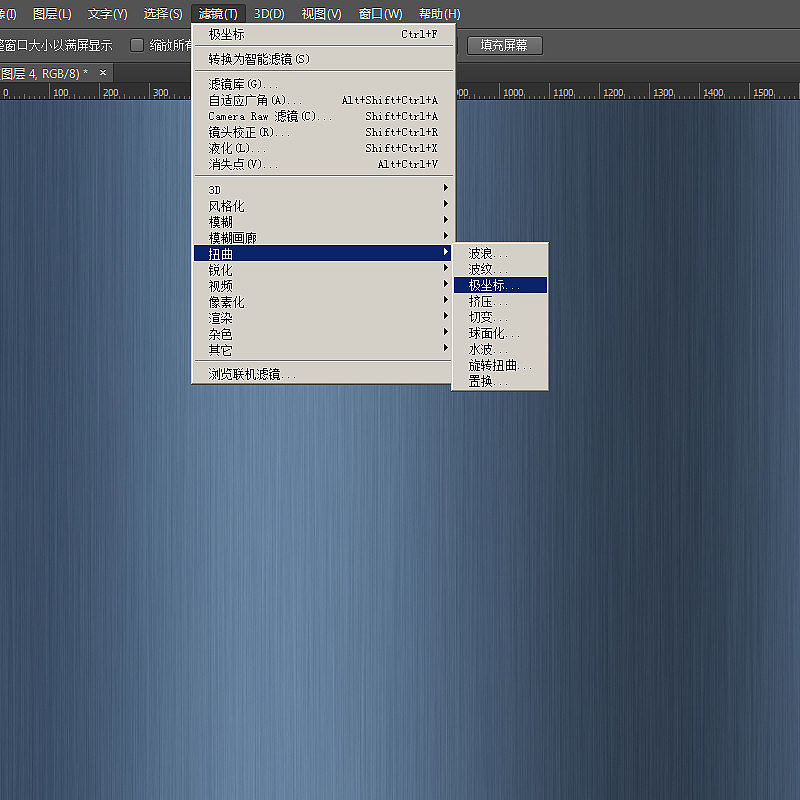
Task: Expand the 像素化 submenu
Action: [x=322, y=302]
